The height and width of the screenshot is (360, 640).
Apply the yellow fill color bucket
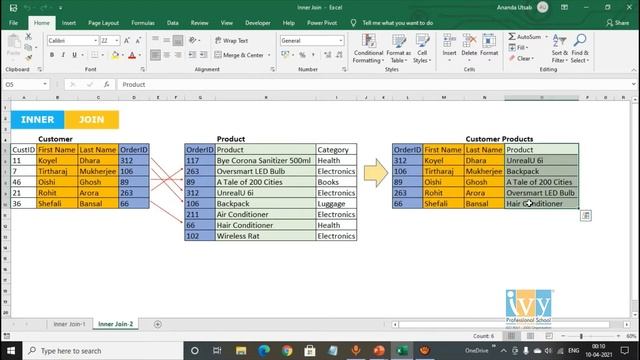[x=115, y=55]
